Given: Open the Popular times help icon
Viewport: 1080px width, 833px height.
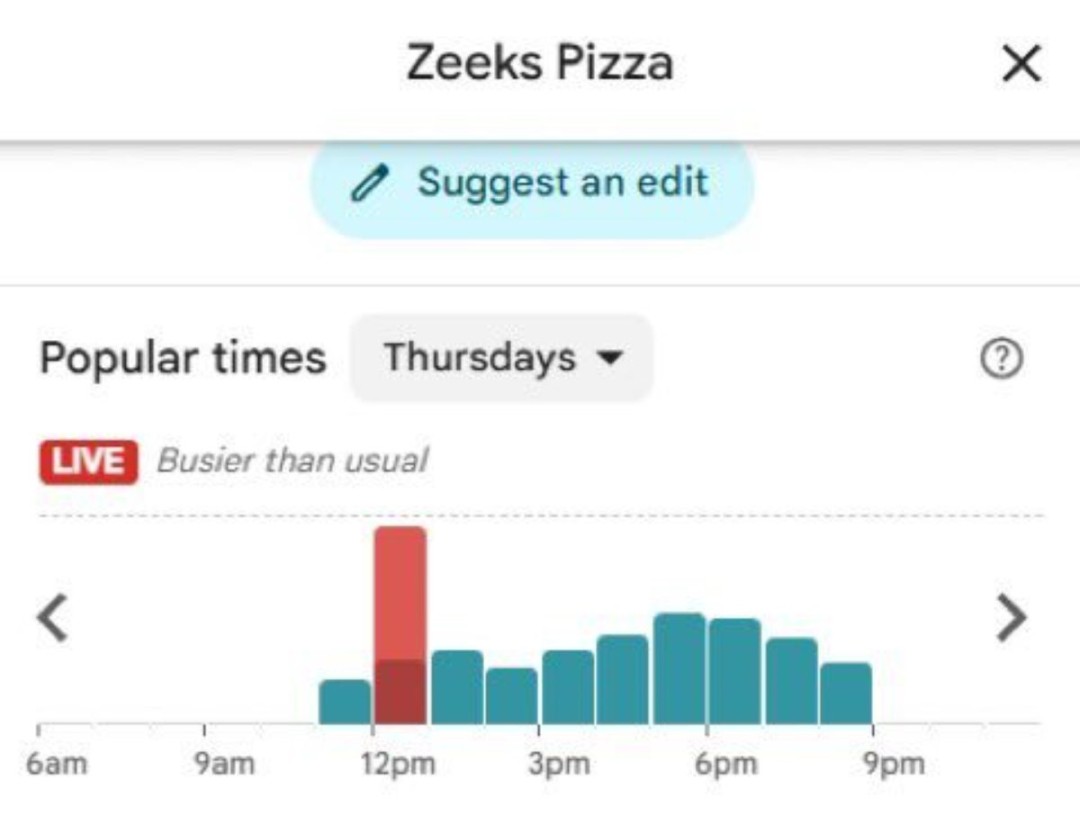Looking at the screenshot, I should [1002, 359].
